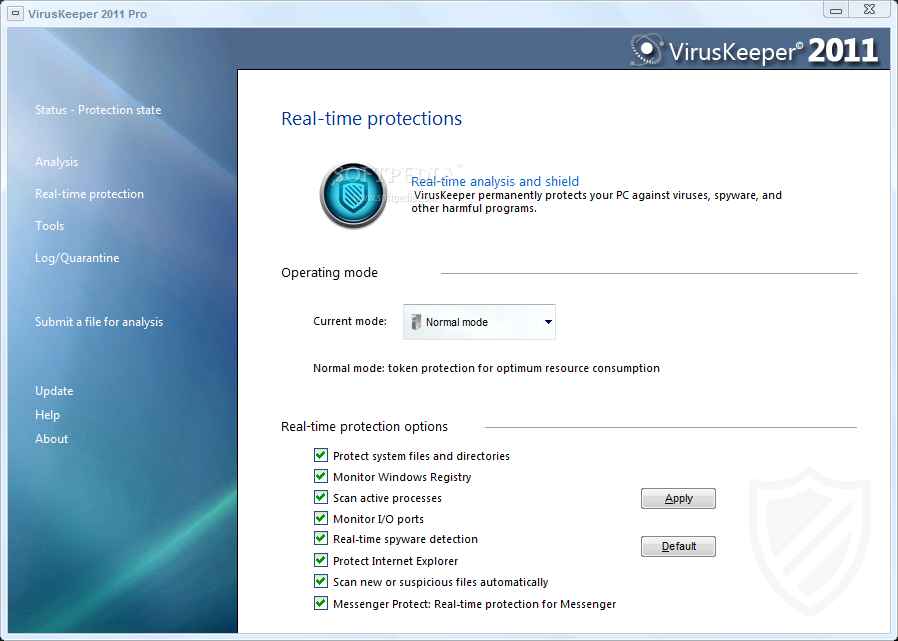This screenshot has height=641, width=898.
Task: Disable Monitor I/O ports
Action: click(x=321, y=518)
